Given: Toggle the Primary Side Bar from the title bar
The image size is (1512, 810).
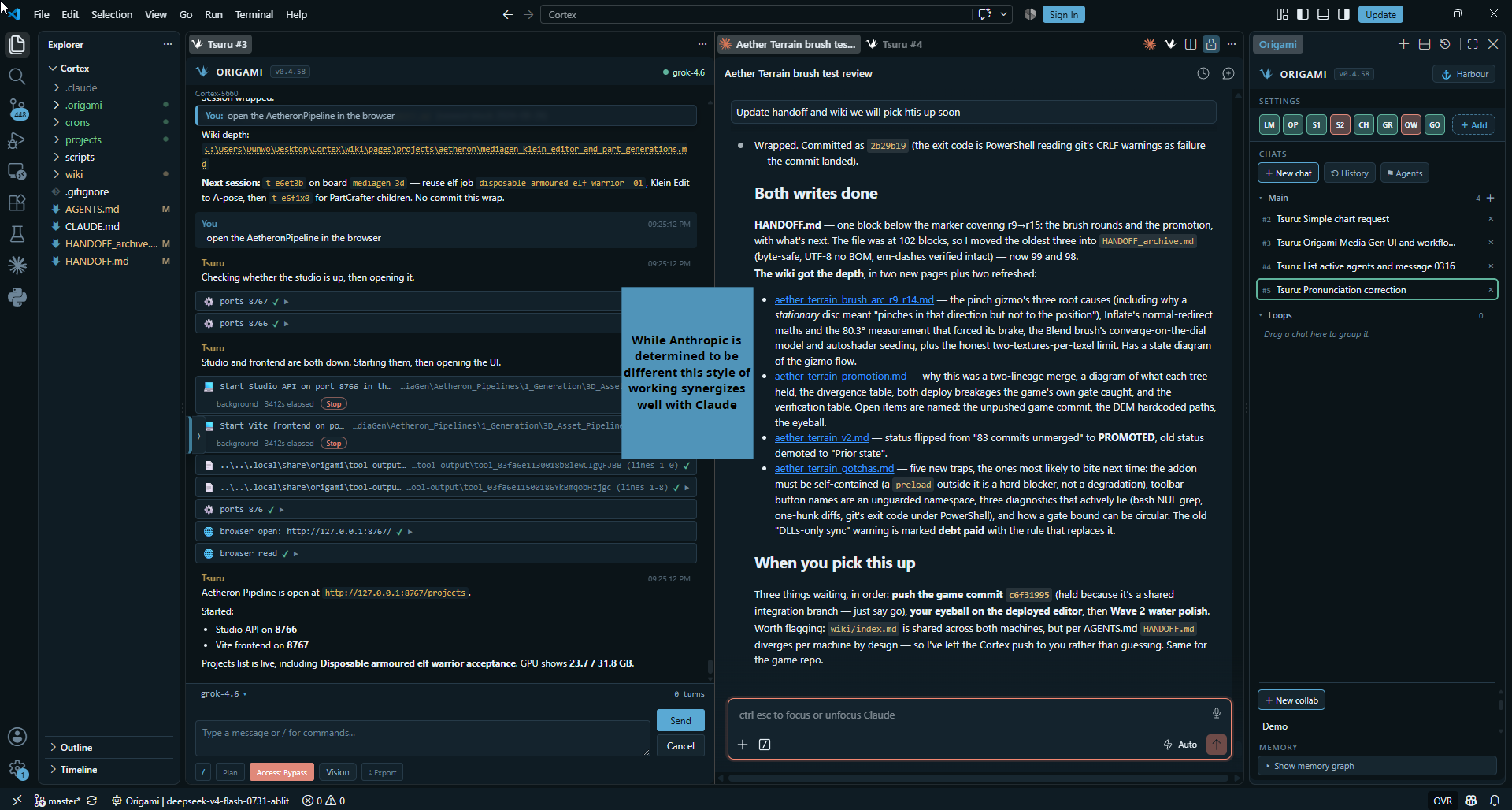Looking at the screenshot, I should pos(1303,14).
